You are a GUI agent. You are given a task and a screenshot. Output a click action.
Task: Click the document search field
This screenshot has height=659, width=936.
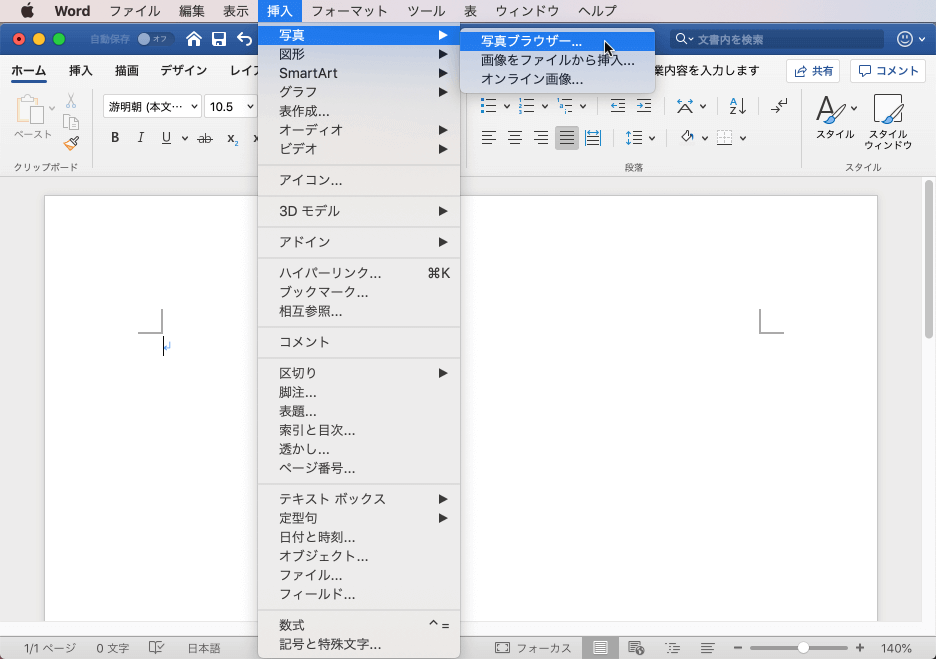[x=777, y=39]
